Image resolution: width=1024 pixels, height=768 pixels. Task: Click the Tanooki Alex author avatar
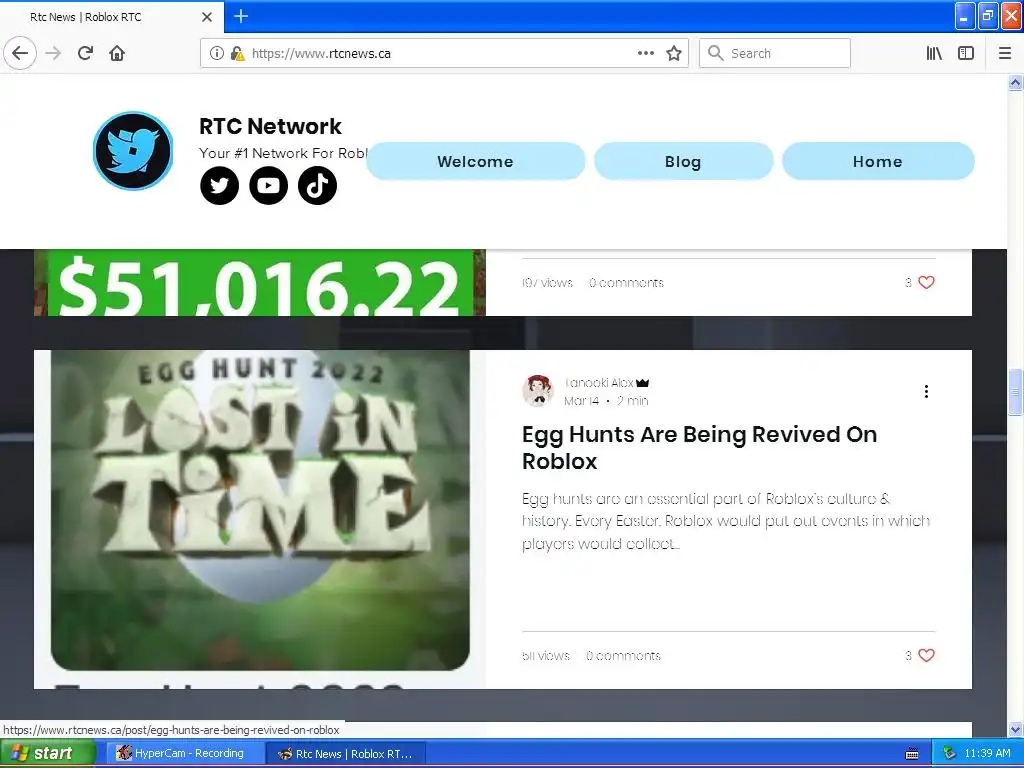click(x=538, y=391)
